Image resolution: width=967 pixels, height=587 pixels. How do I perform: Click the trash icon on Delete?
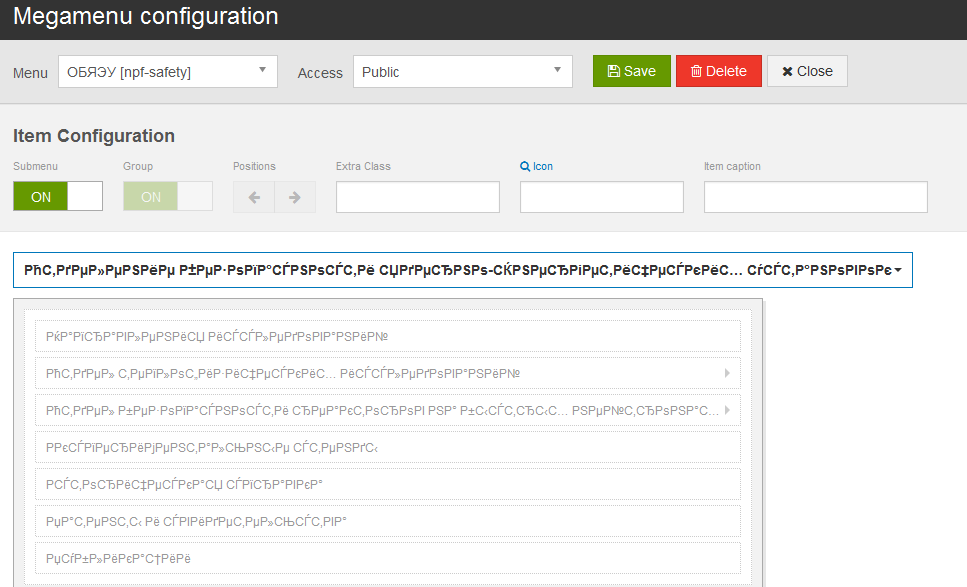point(696,71)
